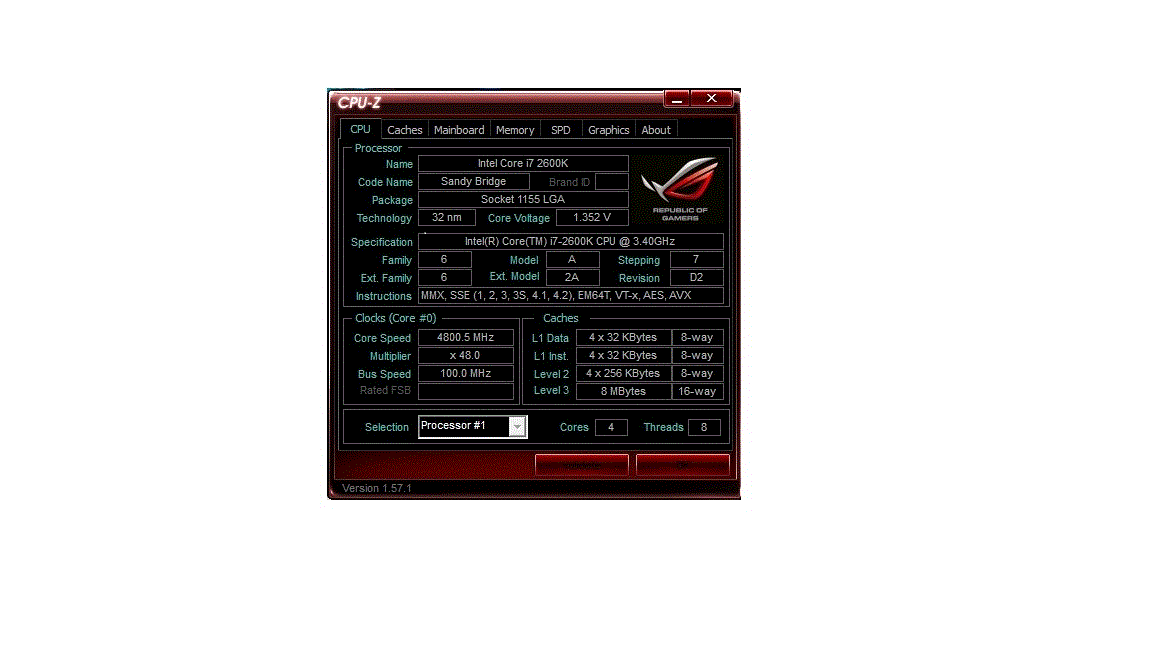Close the CPU-Z window
This screenshot has height=648, width=1152.
[711, 98]
